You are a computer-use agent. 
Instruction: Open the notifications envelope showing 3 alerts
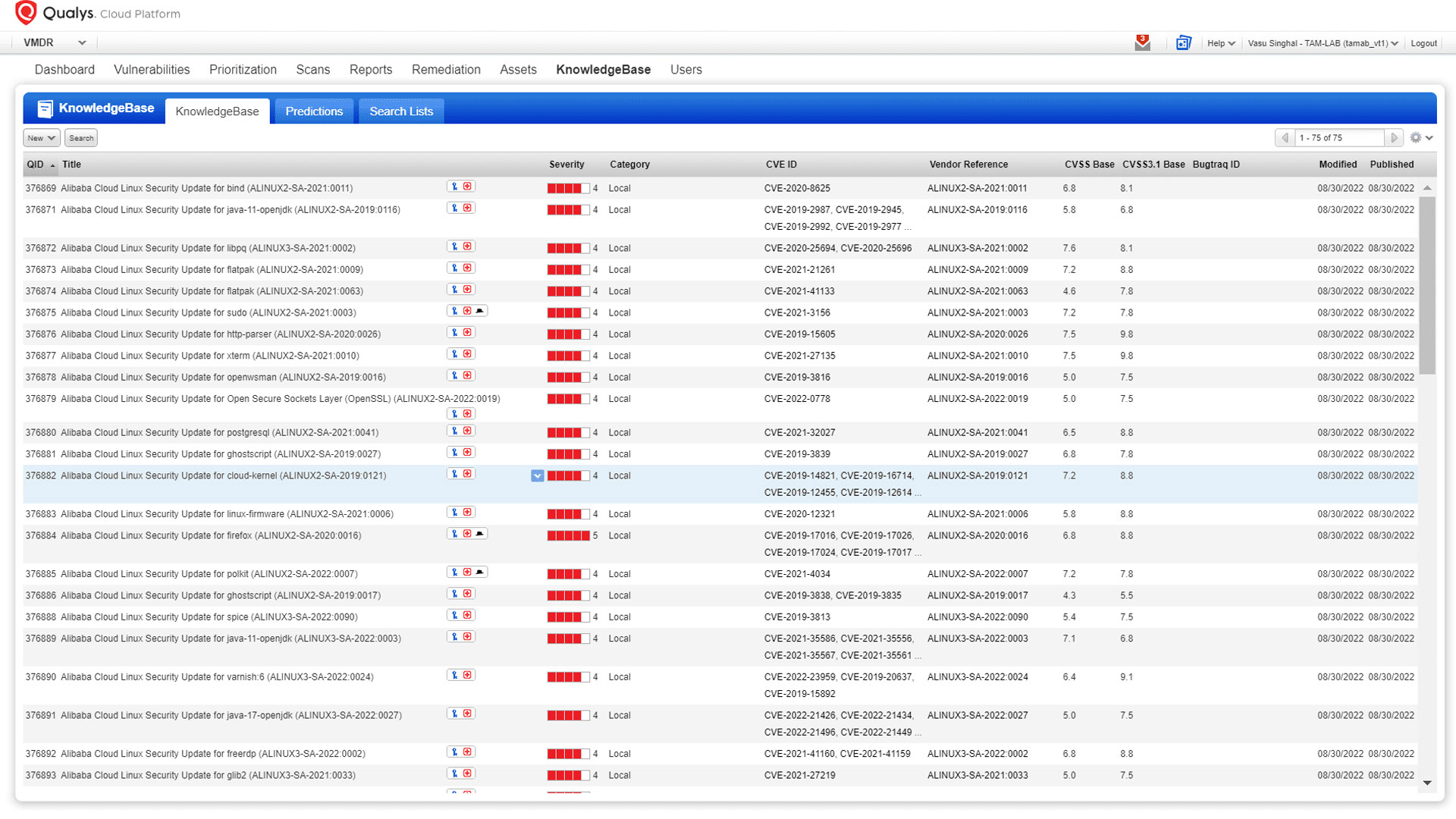pyautogui.click(x=1142, y=43)
